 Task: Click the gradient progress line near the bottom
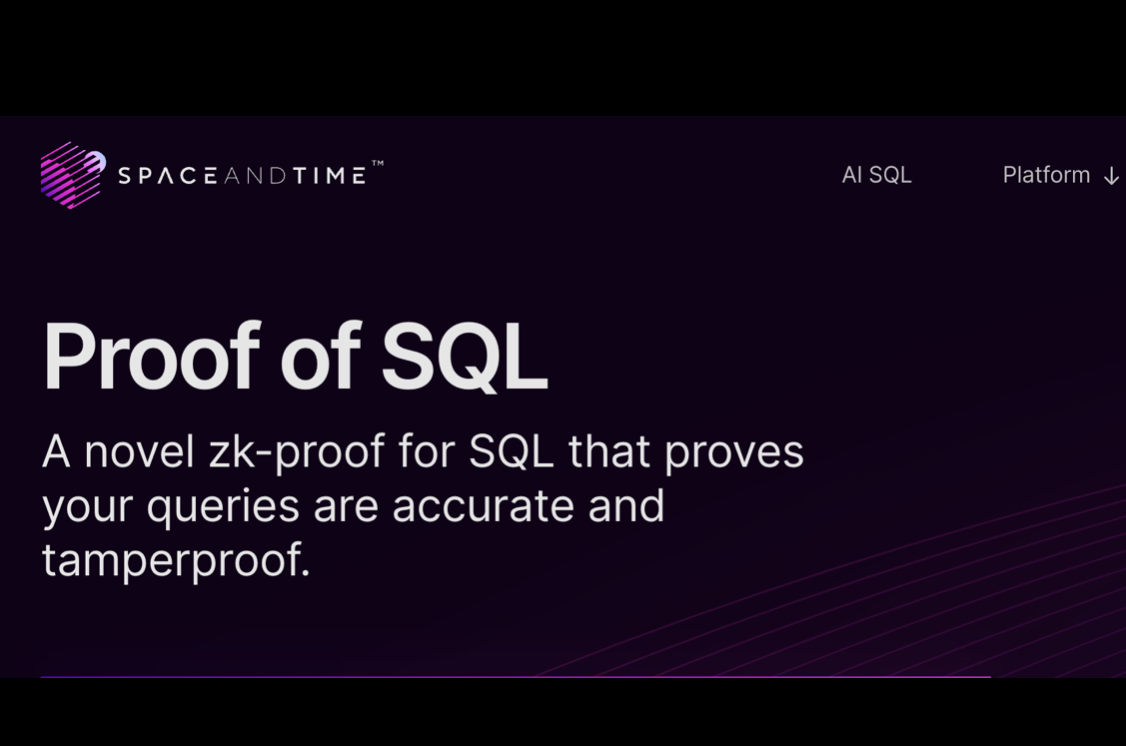click(515, 676)
